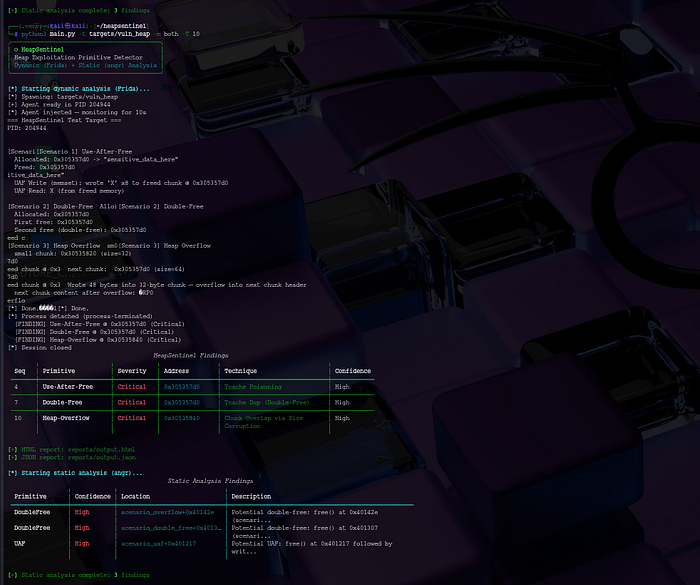Click the 'Static Analysis Findings' table title
The image size is (700, 585).
tap(210, 481)
